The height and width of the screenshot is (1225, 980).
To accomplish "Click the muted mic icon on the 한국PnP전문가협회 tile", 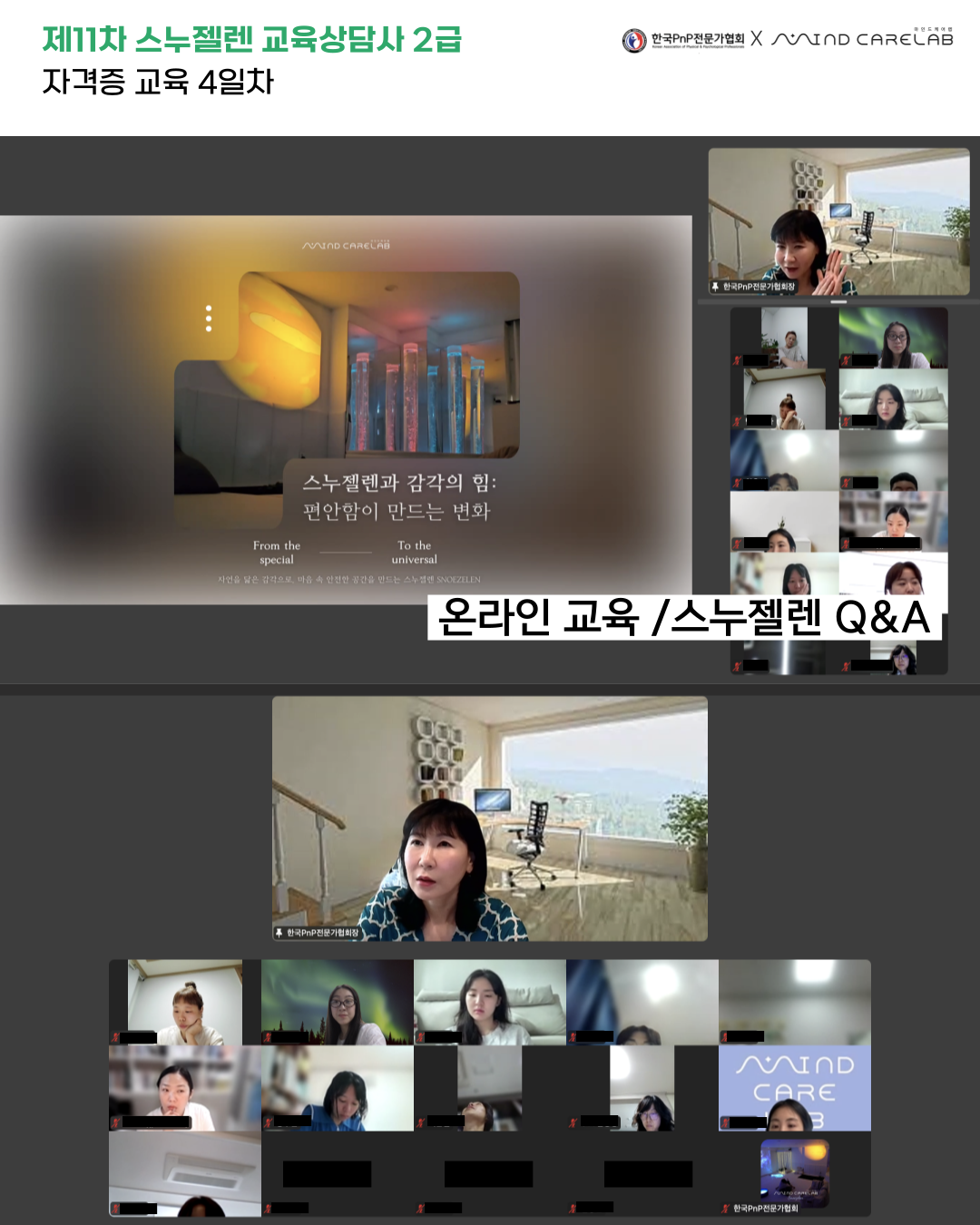I will tap(725, 1208).
